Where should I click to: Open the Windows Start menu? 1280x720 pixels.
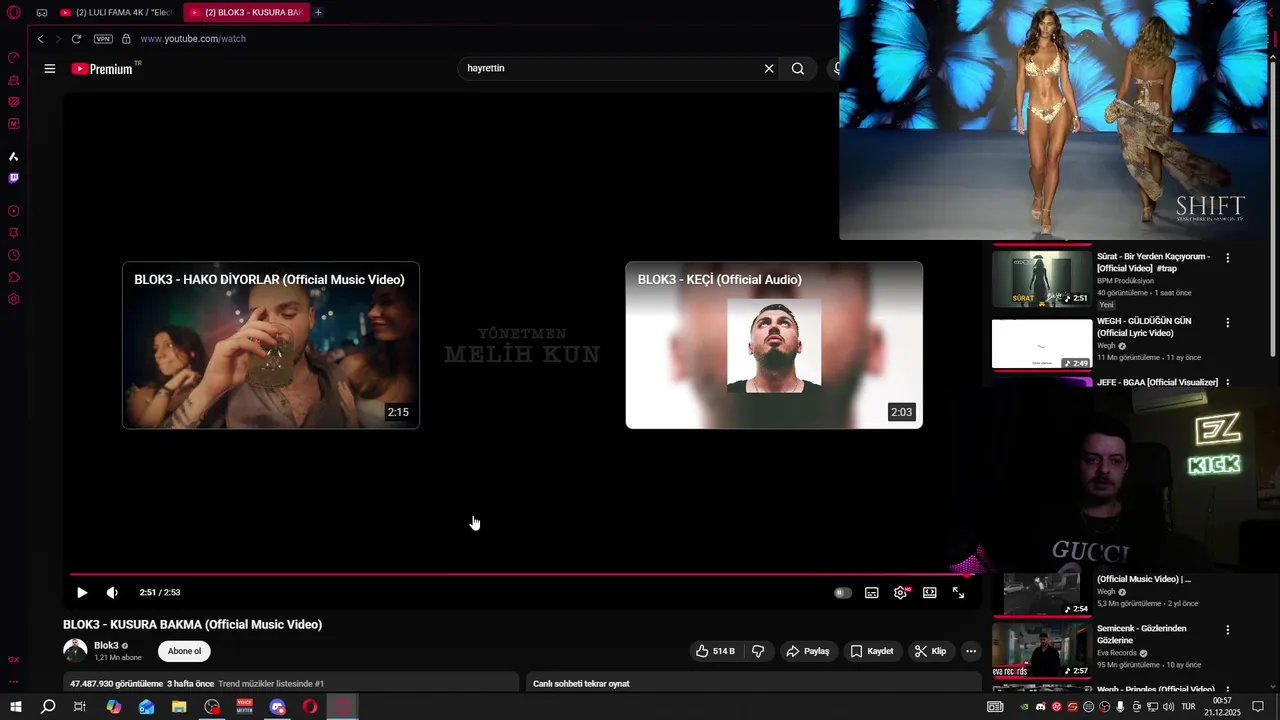[15, 707]
